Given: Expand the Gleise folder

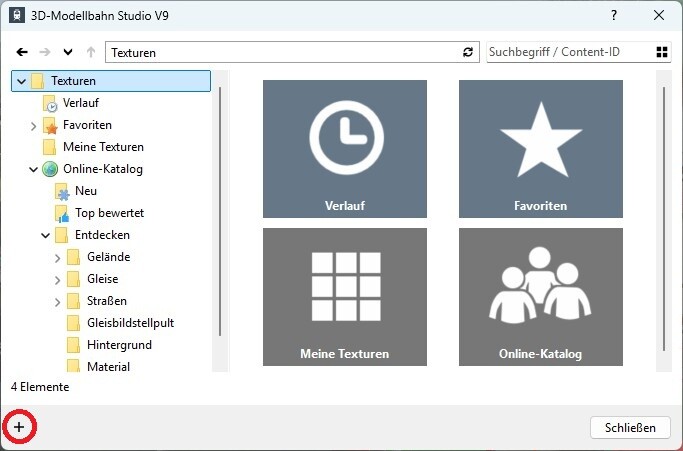Looking at the screenshot, I should click(x=57, y=280).
